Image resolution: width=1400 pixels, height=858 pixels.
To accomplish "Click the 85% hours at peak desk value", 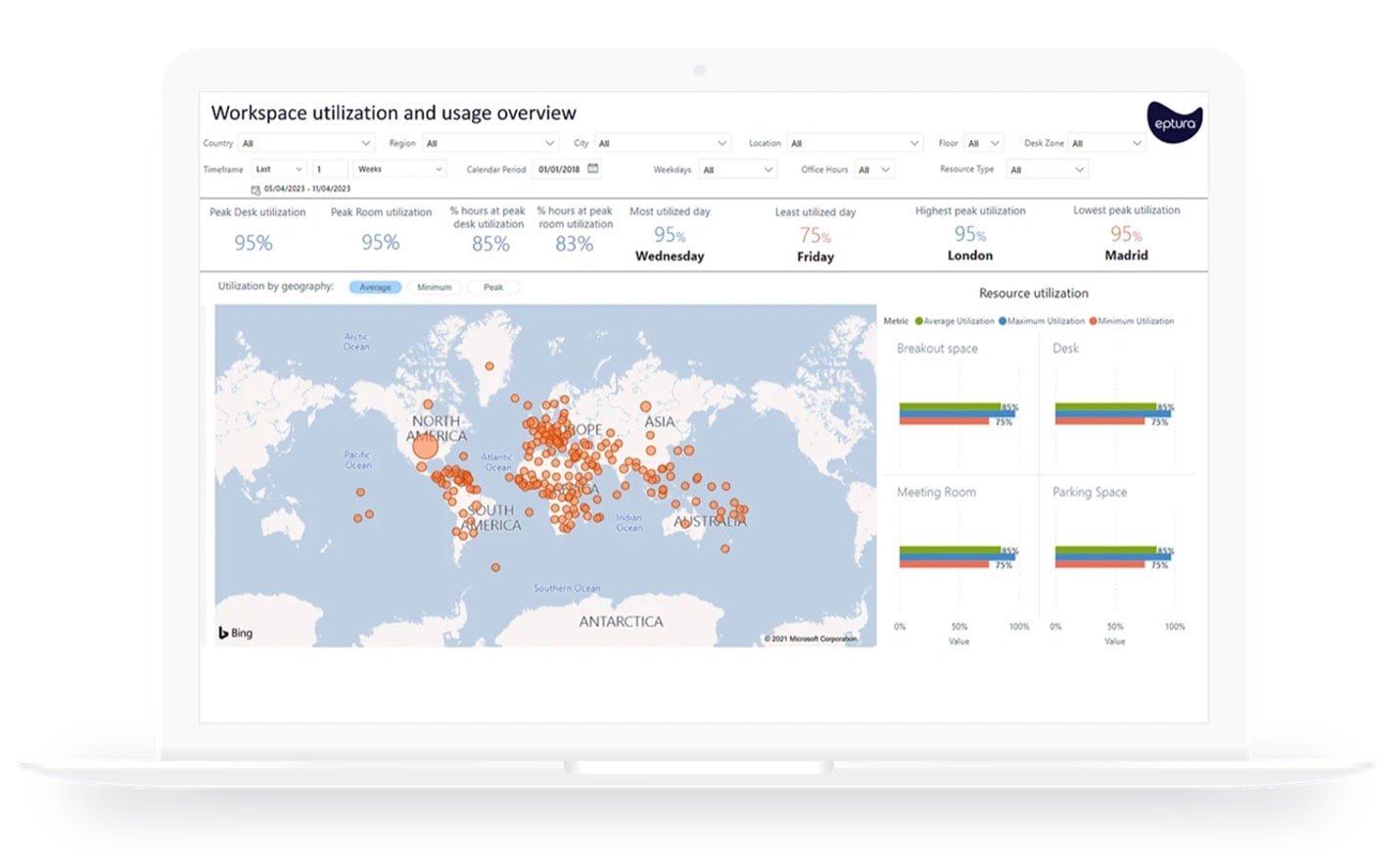I will [x=490, y=244].
